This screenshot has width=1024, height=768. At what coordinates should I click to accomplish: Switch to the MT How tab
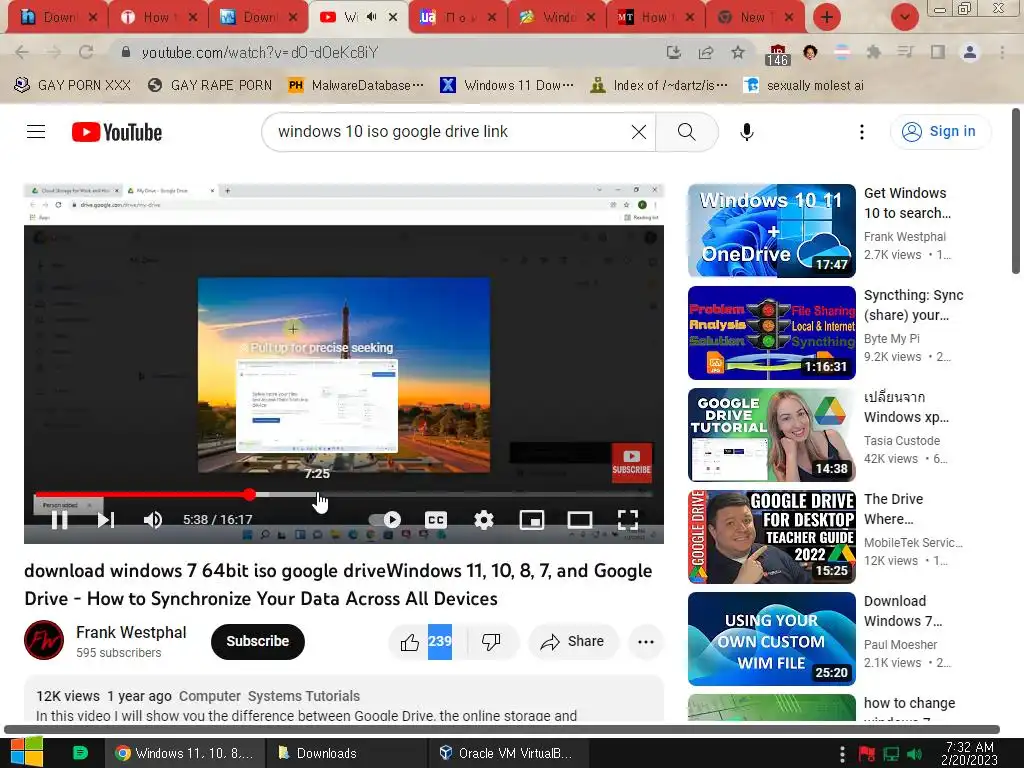point(655,17)
